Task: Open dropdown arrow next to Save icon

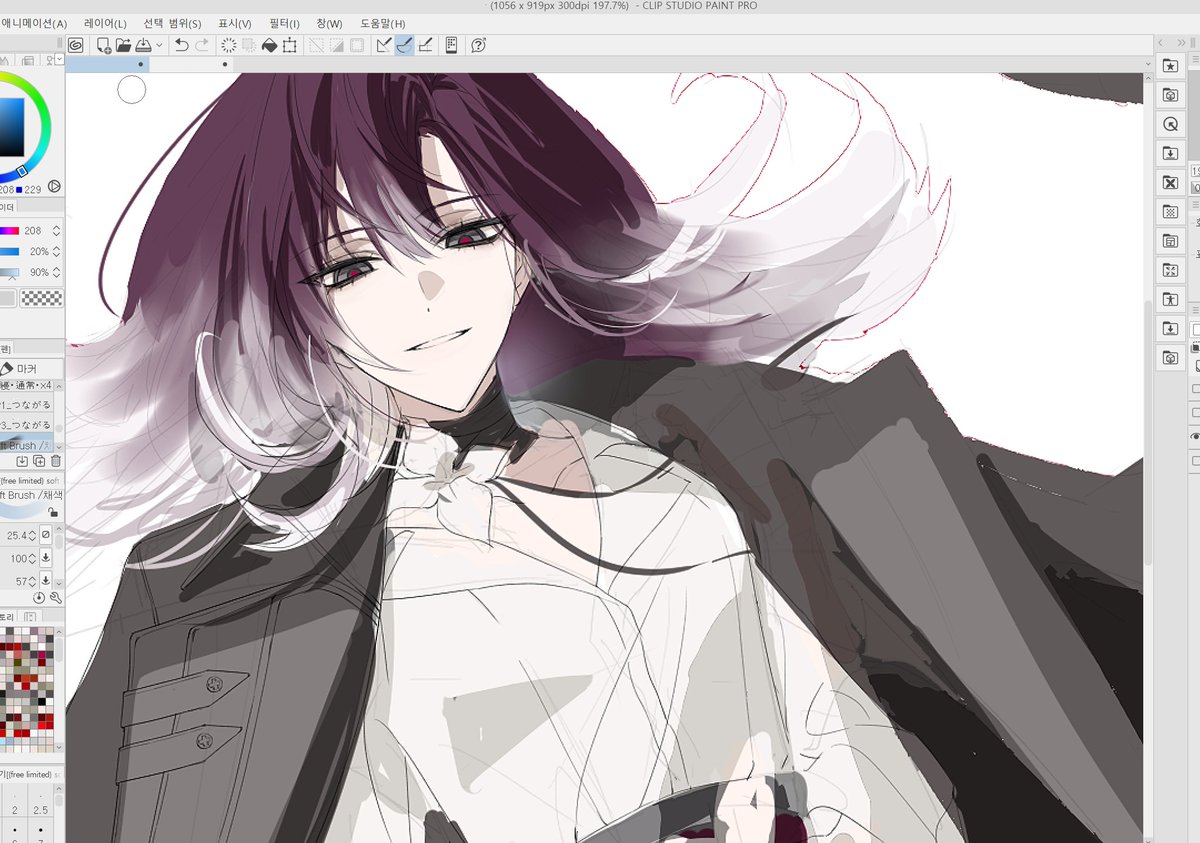Action: coord(159,45)
